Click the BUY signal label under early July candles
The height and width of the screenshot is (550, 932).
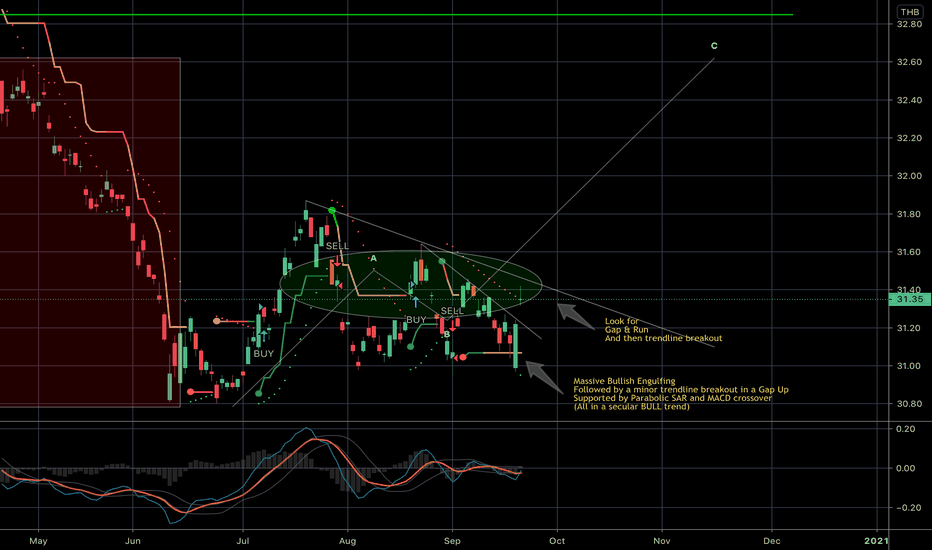263,353
